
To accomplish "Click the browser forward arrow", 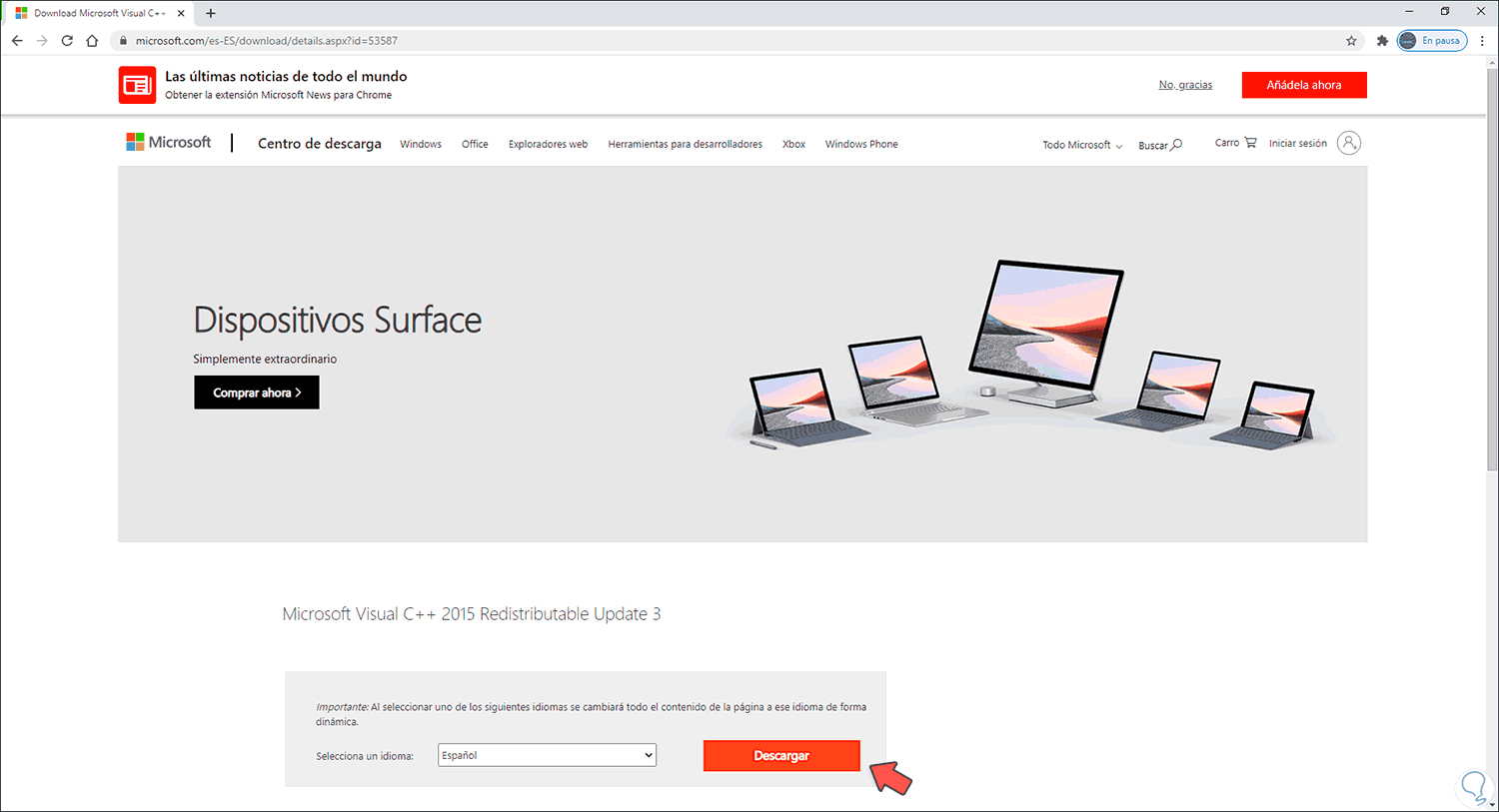I will pyautogui.click(x=42, y=41).
